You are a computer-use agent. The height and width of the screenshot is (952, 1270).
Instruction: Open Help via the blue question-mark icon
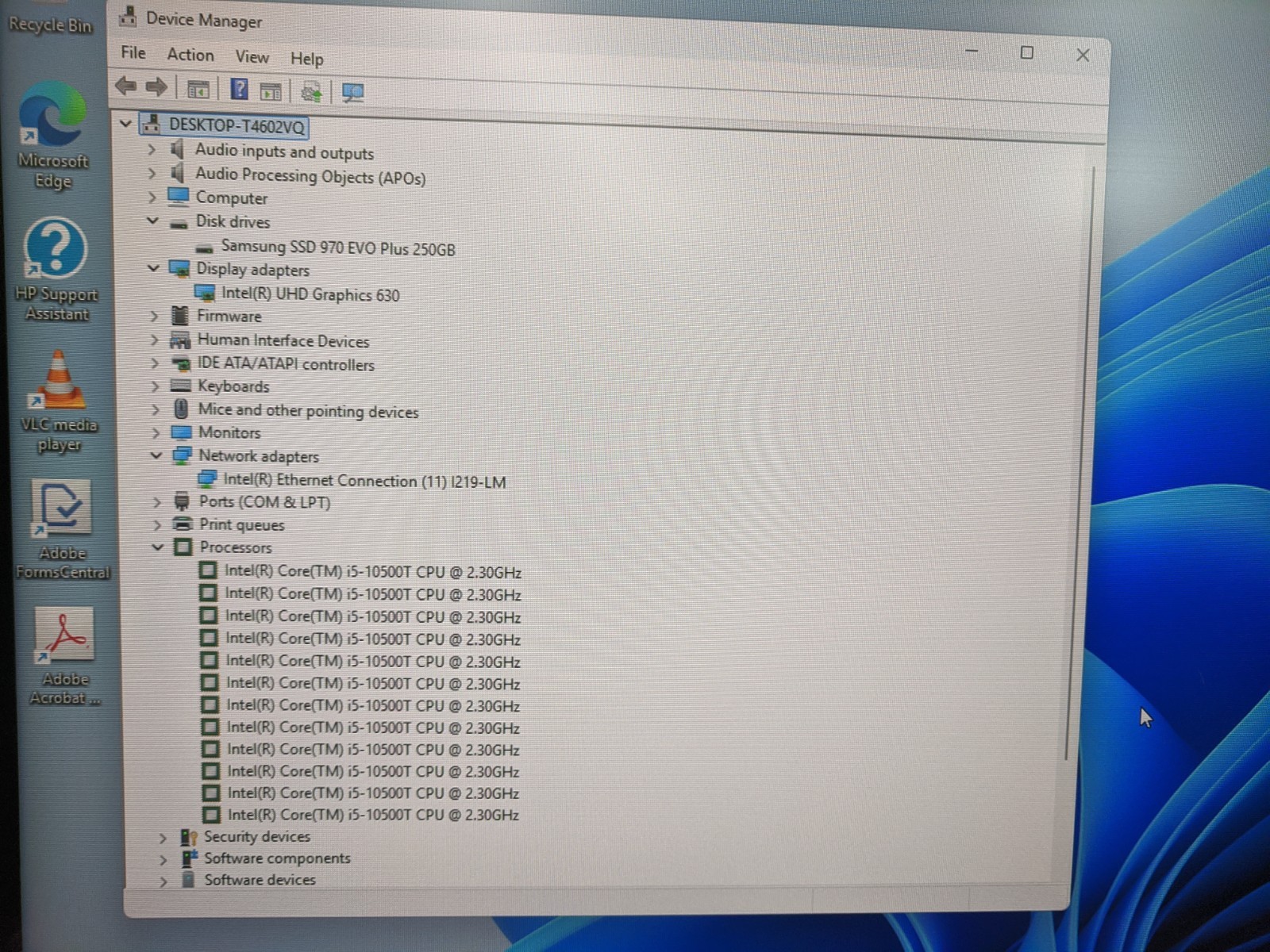tap(239, 89)
